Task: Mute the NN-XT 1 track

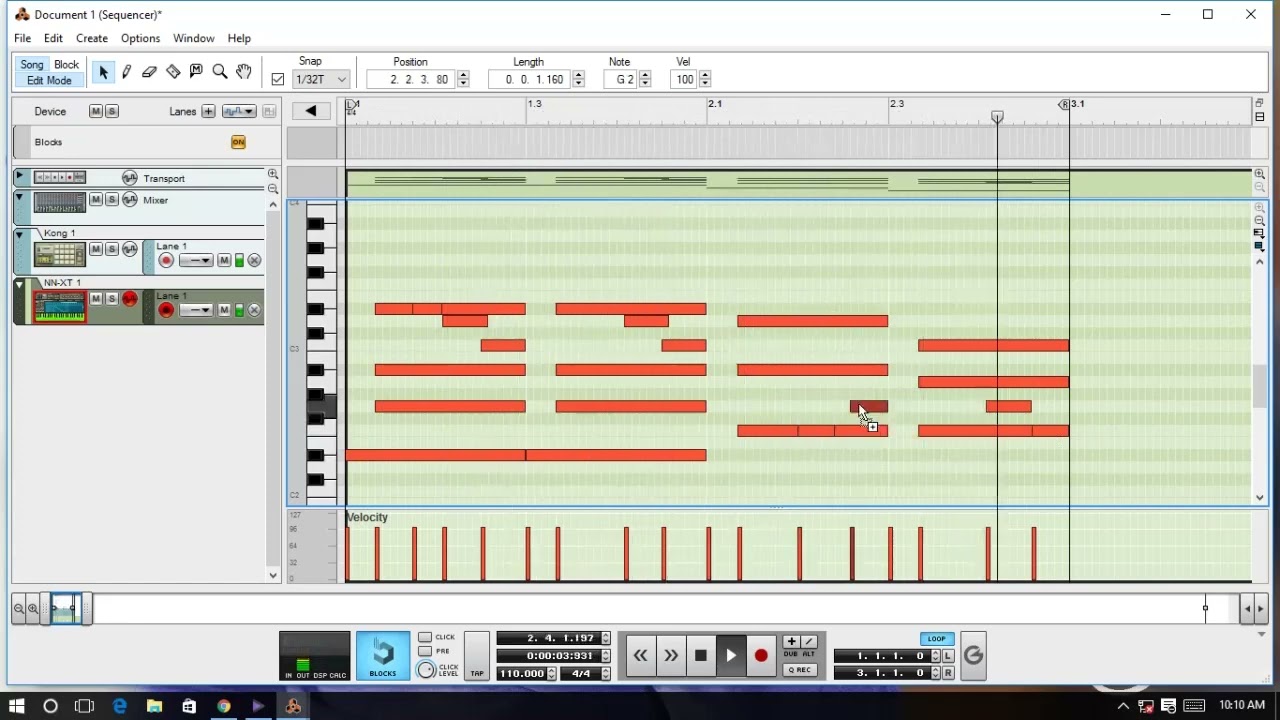Action: point(96,298)
